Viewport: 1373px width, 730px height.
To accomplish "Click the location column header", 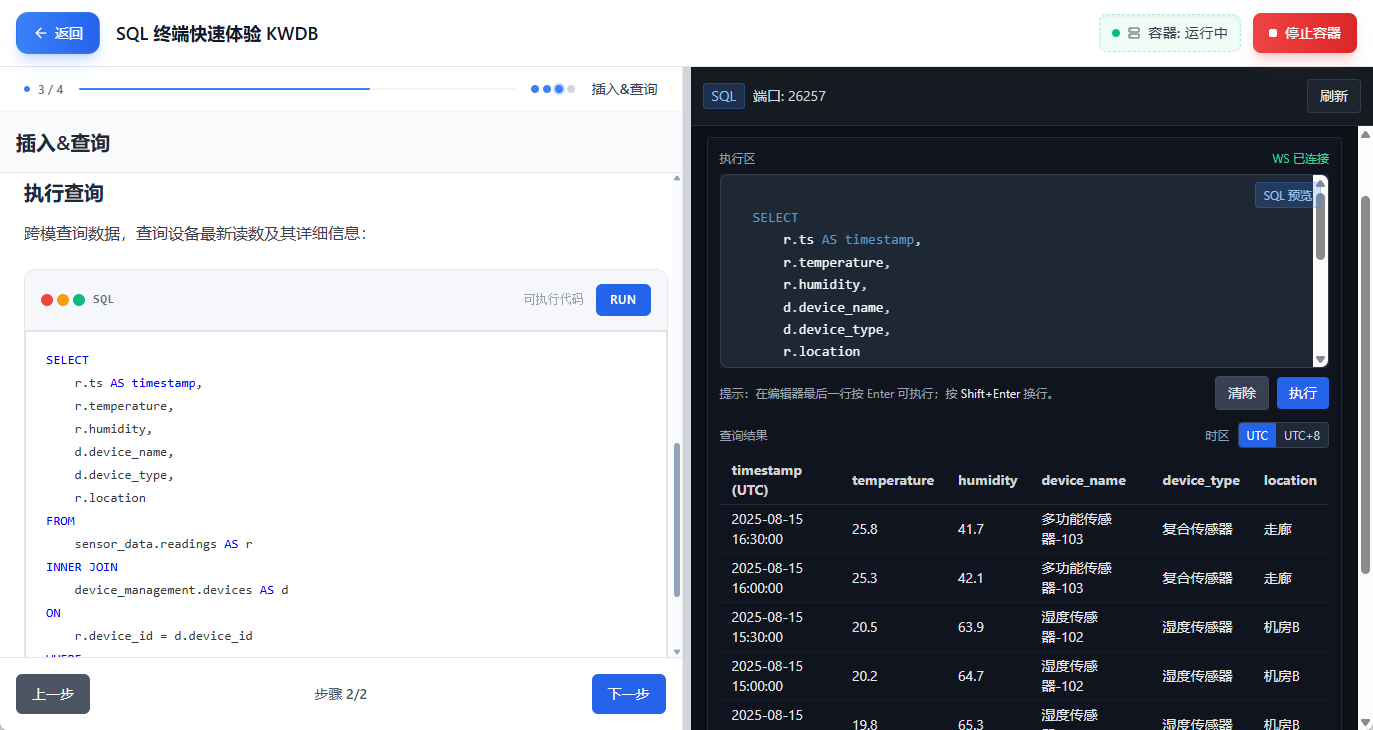I will [x=1290, y=480].
